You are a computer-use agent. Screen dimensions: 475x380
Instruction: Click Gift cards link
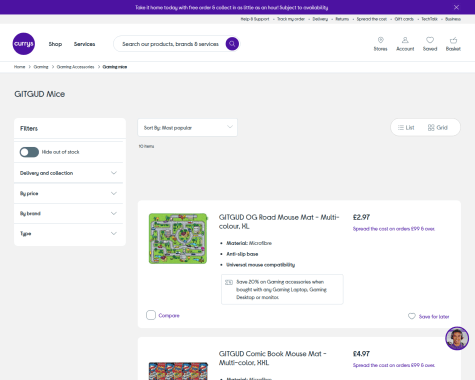pos(404,19)
